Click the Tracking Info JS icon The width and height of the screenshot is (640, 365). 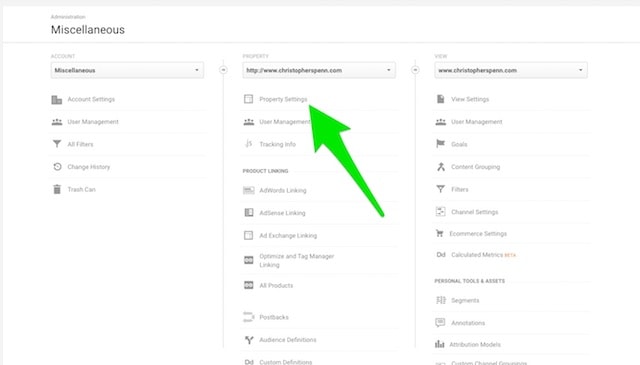[249, 144]
